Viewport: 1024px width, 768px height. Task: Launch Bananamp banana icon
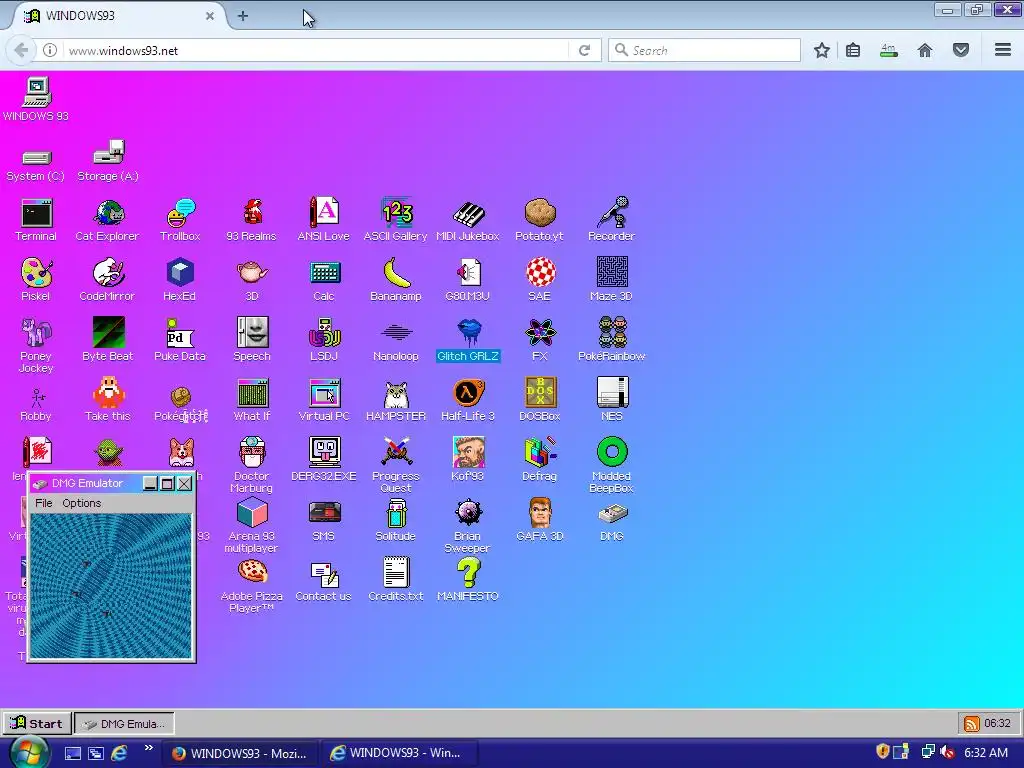coord(396,280)
